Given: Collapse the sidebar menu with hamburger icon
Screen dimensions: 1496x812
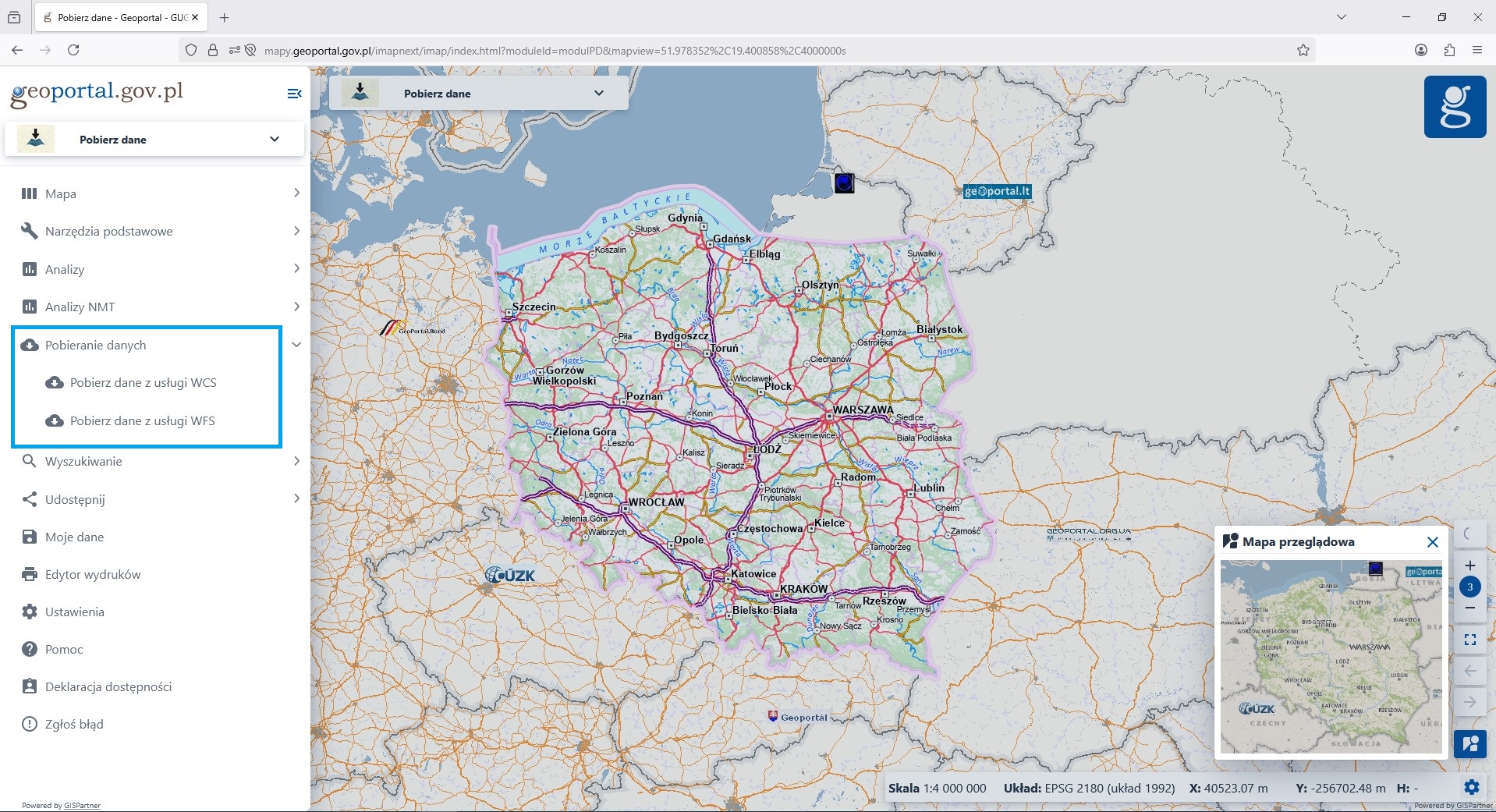Looking at the screenshot, I should pyautogui.click(x=294, y=94).
